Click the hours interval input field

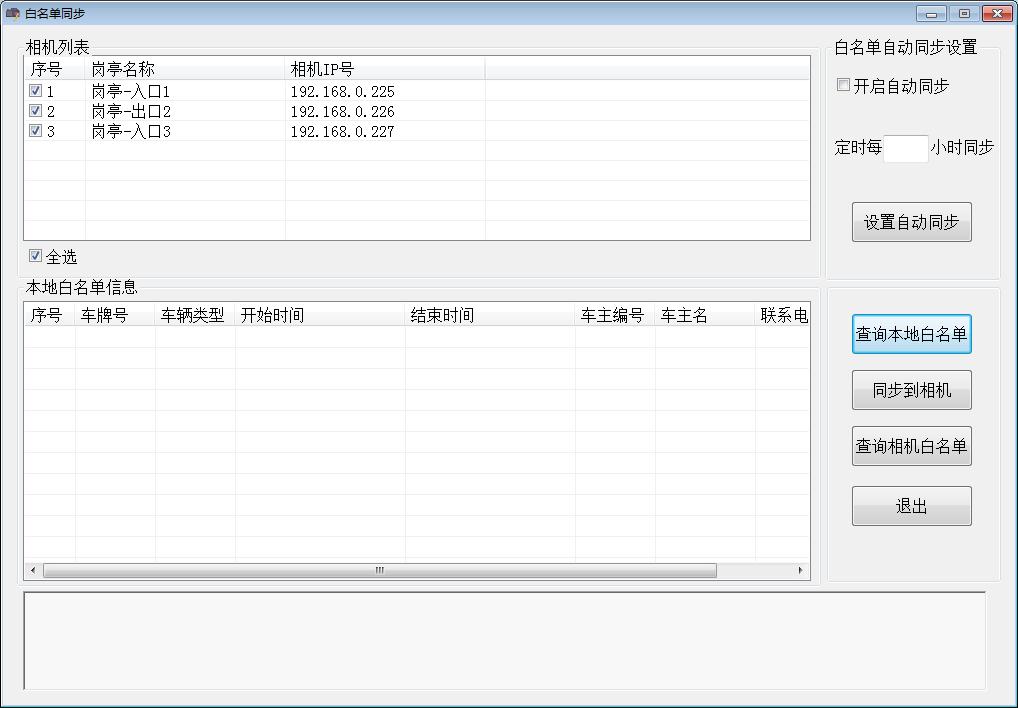[906, 148]
